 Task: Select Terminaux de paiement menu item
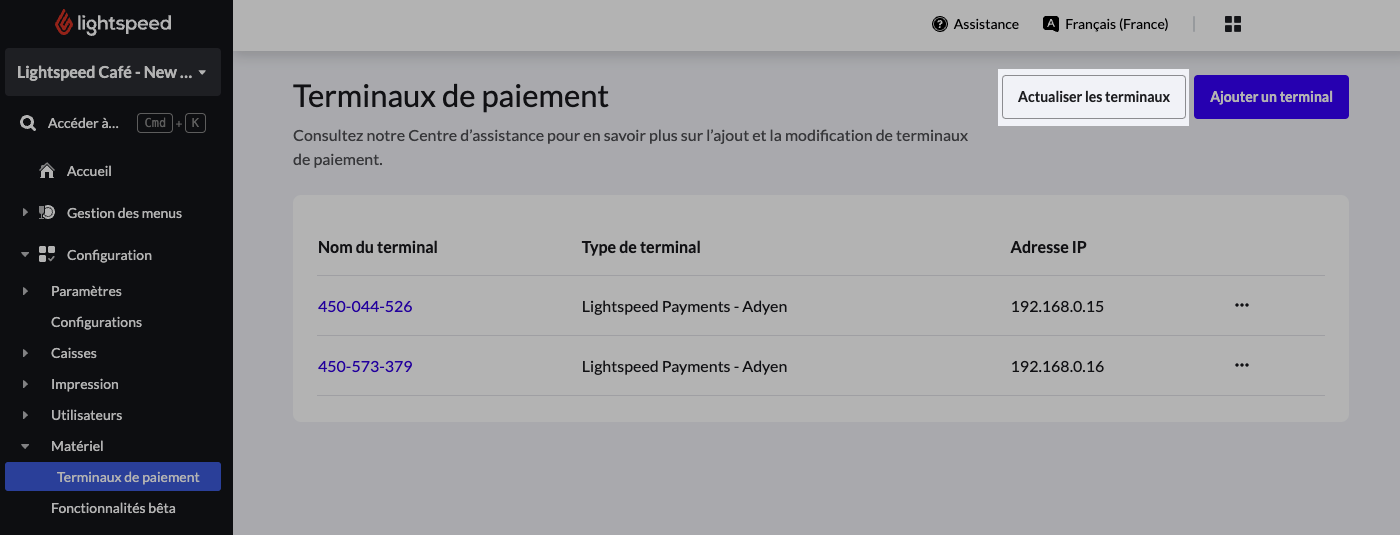[x=113, y=477]
